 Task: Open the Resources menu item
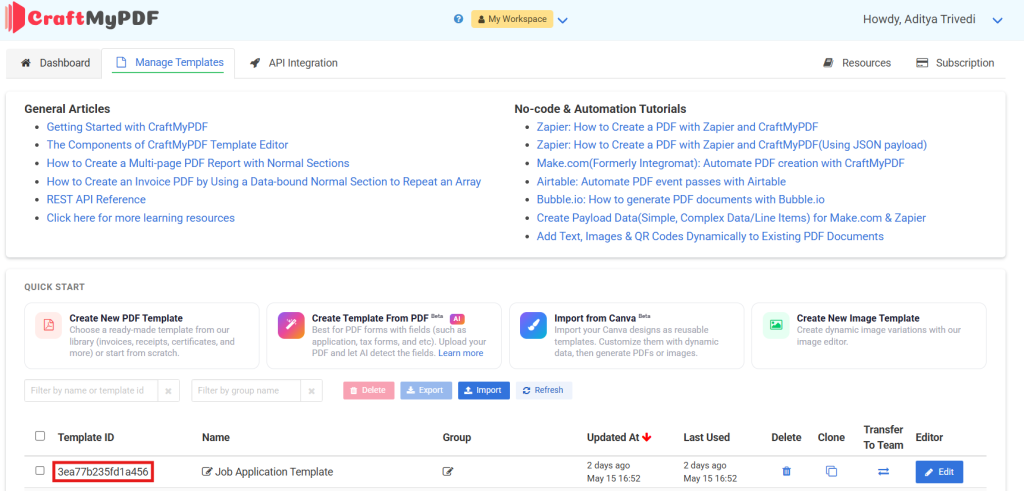[857, 63]
